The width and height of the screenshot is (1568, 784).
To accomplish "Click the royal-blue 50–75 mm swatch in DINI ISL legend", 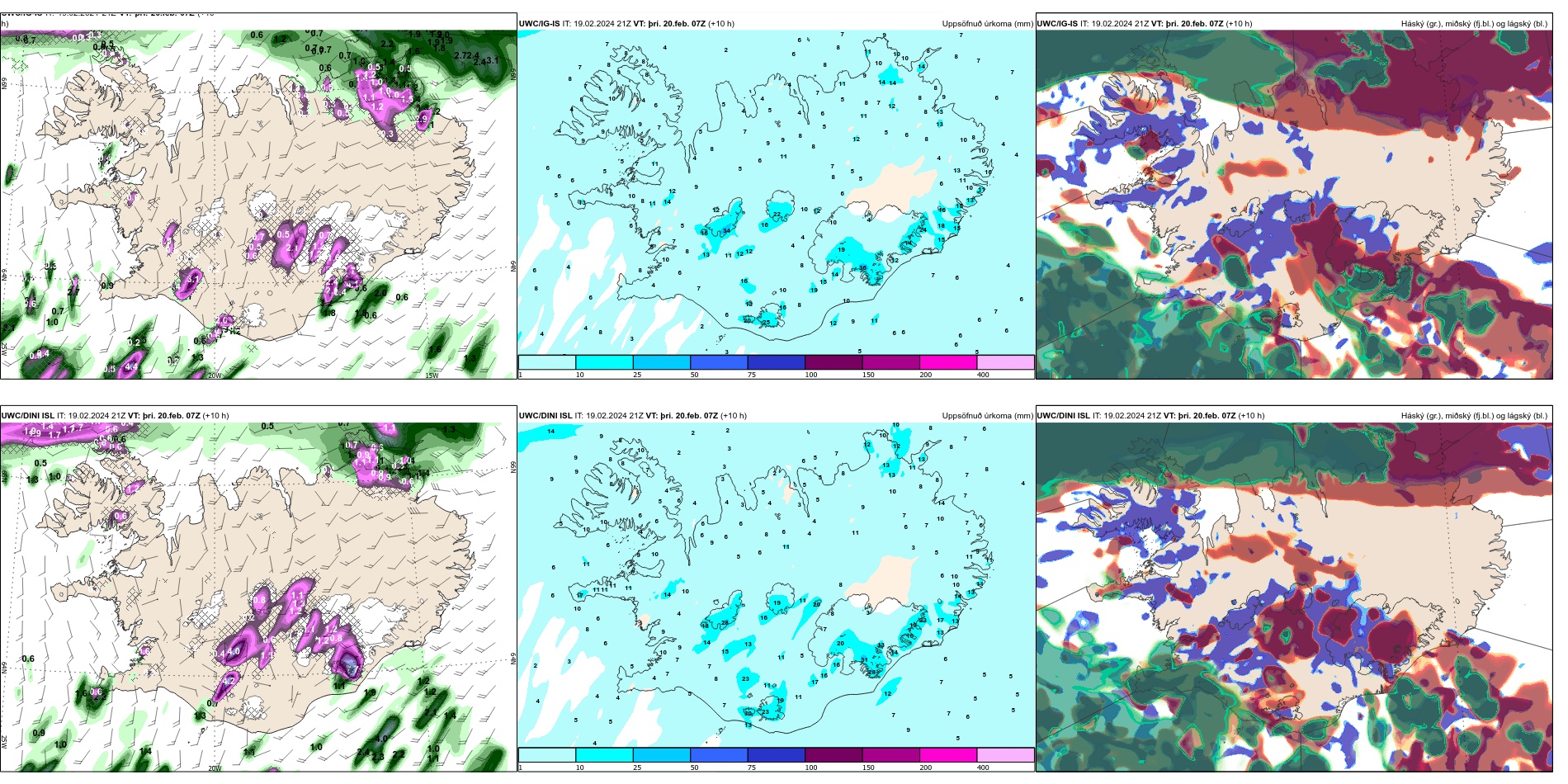I will coord(719,755).
